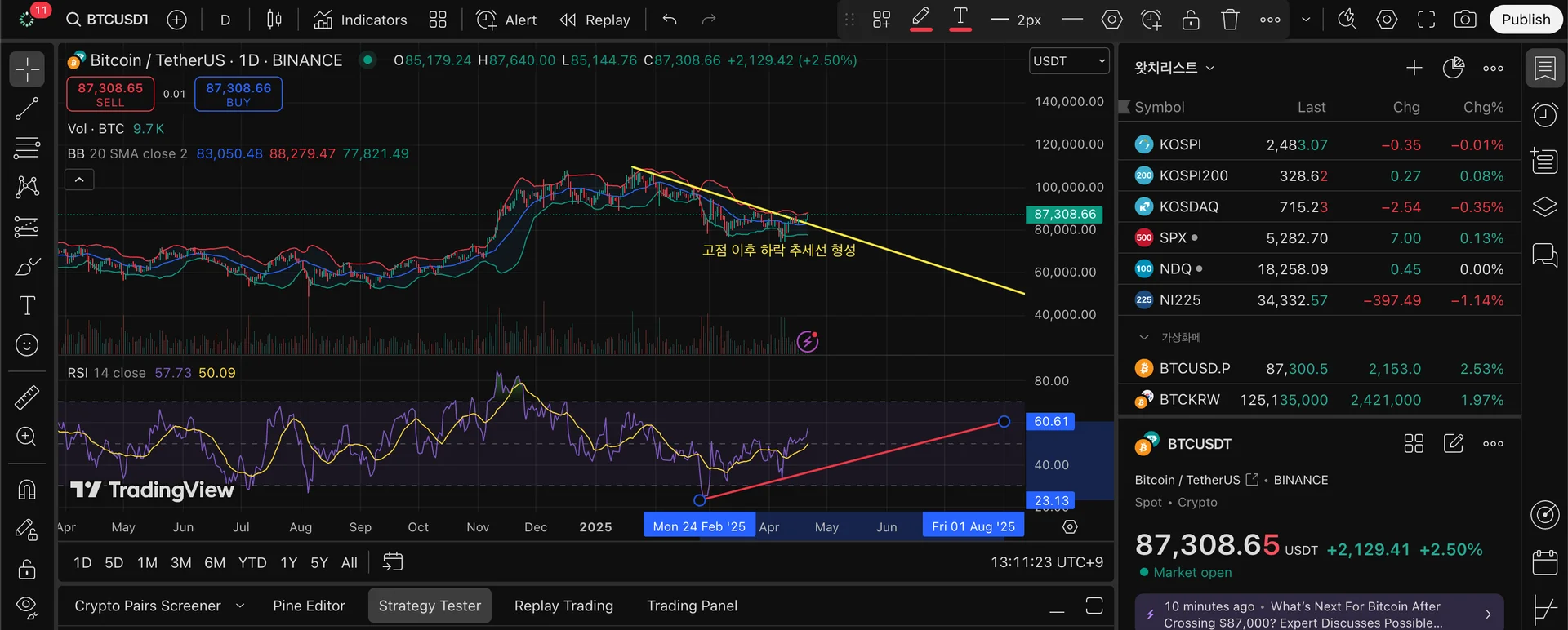Viewport: 1568px width, 630px height.
Task: Lock the selected drawing
Action: click(1191, 20)
